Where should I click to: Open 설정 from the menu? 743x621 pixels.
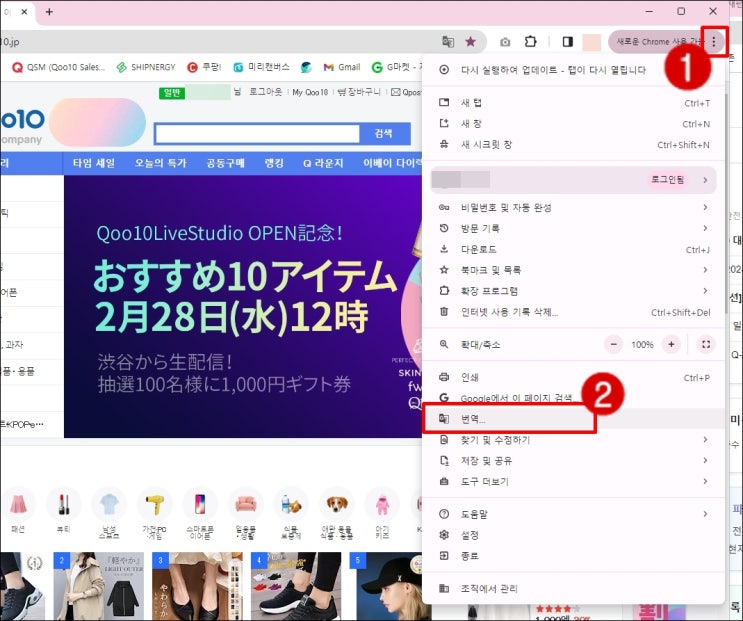(573, 535)
